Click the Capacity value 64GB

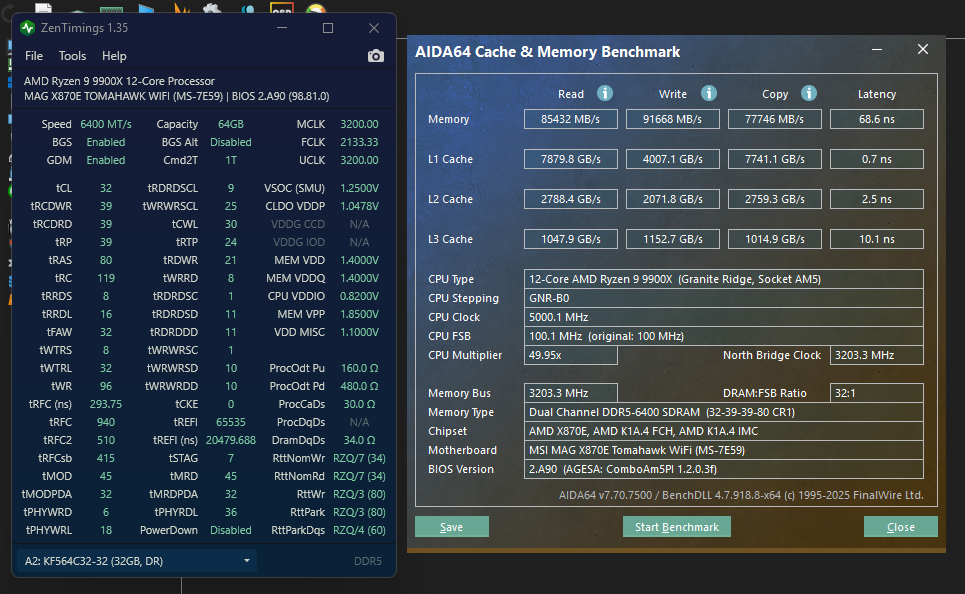point(231,124)
